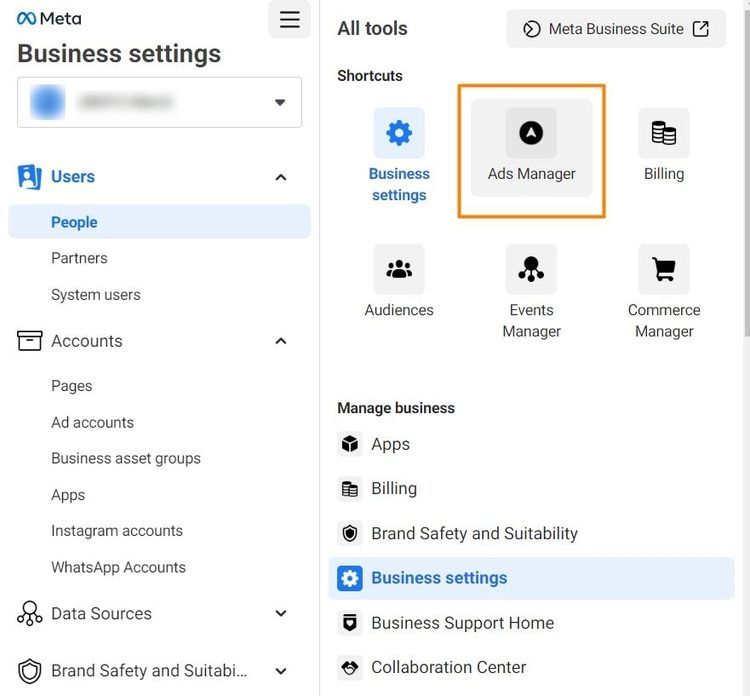Click the Data Sources icon
750x696 pixels.
pyautogui.click(x=30, y=614)
